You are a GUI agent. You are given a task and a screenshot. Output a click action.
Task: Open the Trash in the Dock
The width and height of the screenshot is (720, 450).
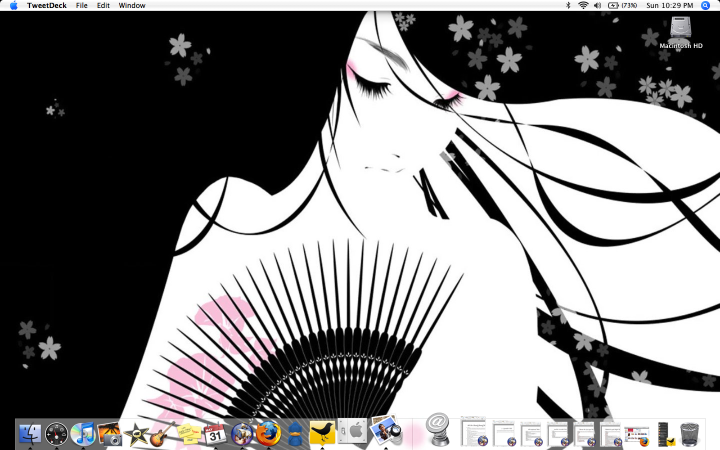click(689, 434)
